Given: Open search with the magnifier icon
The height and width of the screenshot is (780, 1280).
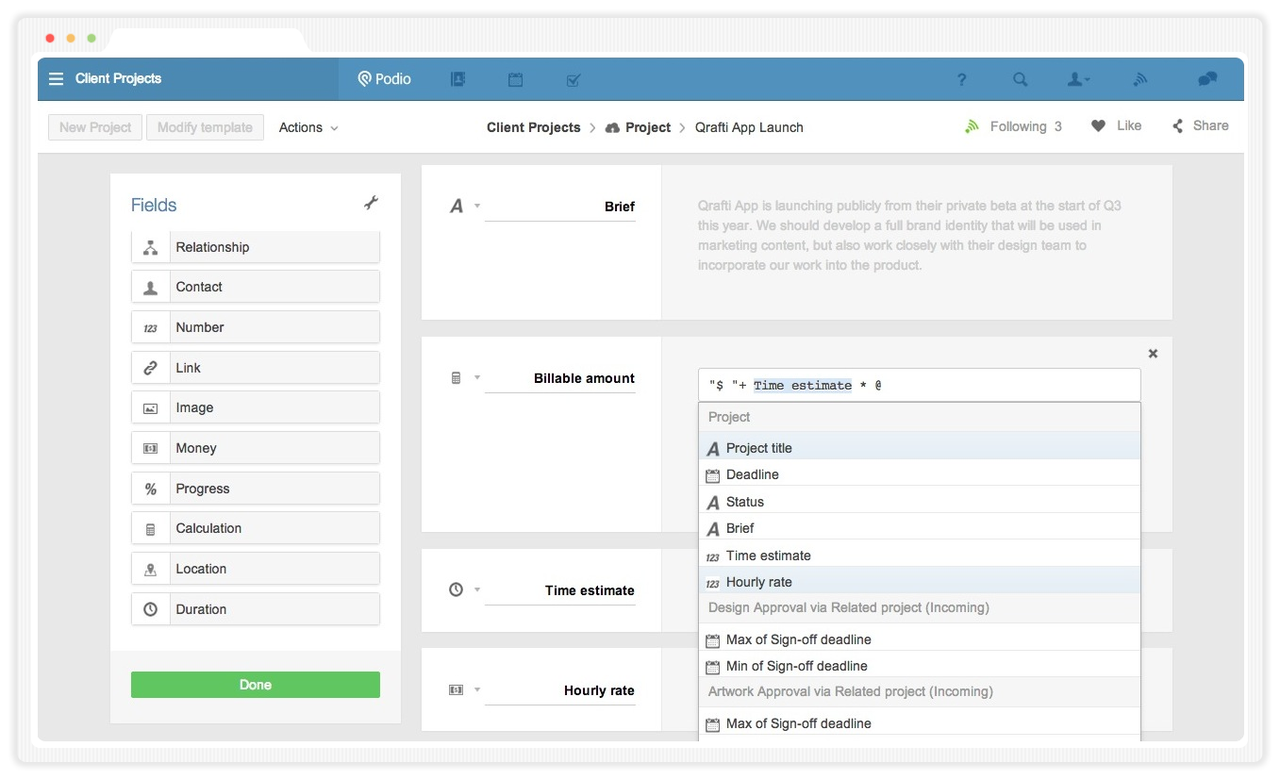Looking at the screenshot, I should (1020, 79).
